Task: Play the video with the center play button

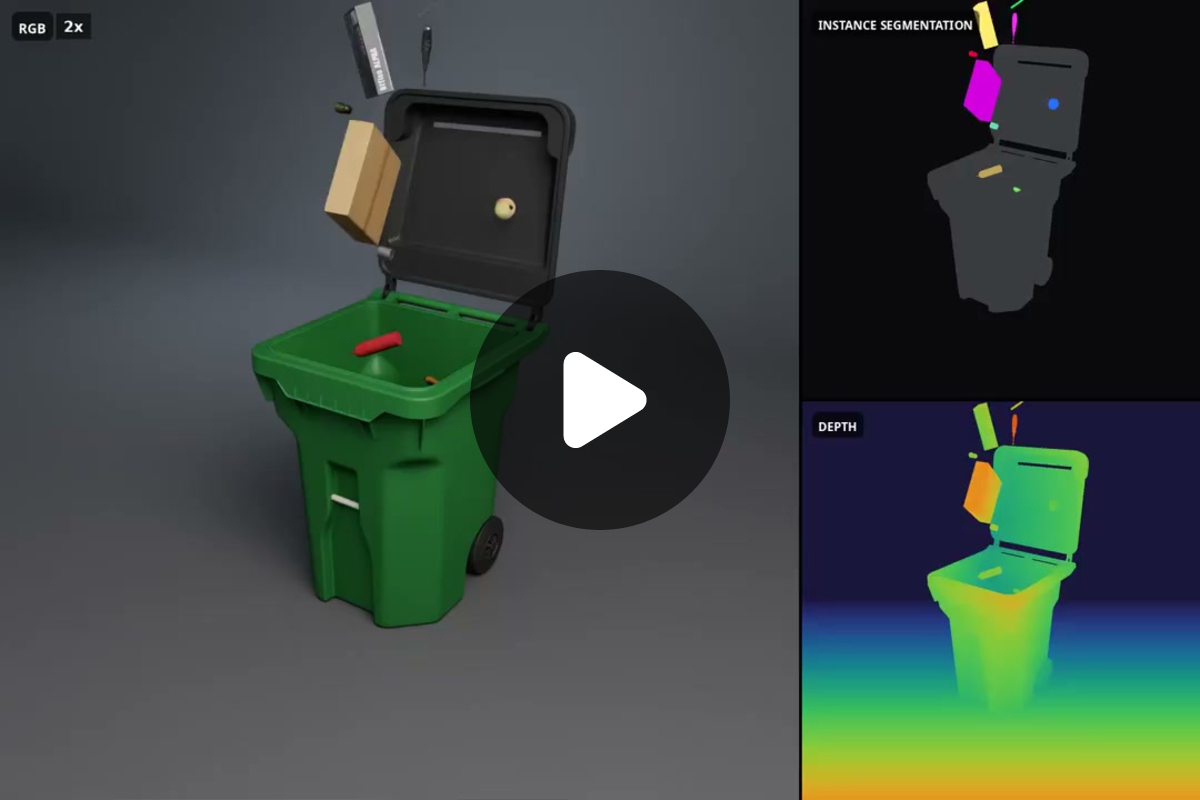Action: point(600,400)
